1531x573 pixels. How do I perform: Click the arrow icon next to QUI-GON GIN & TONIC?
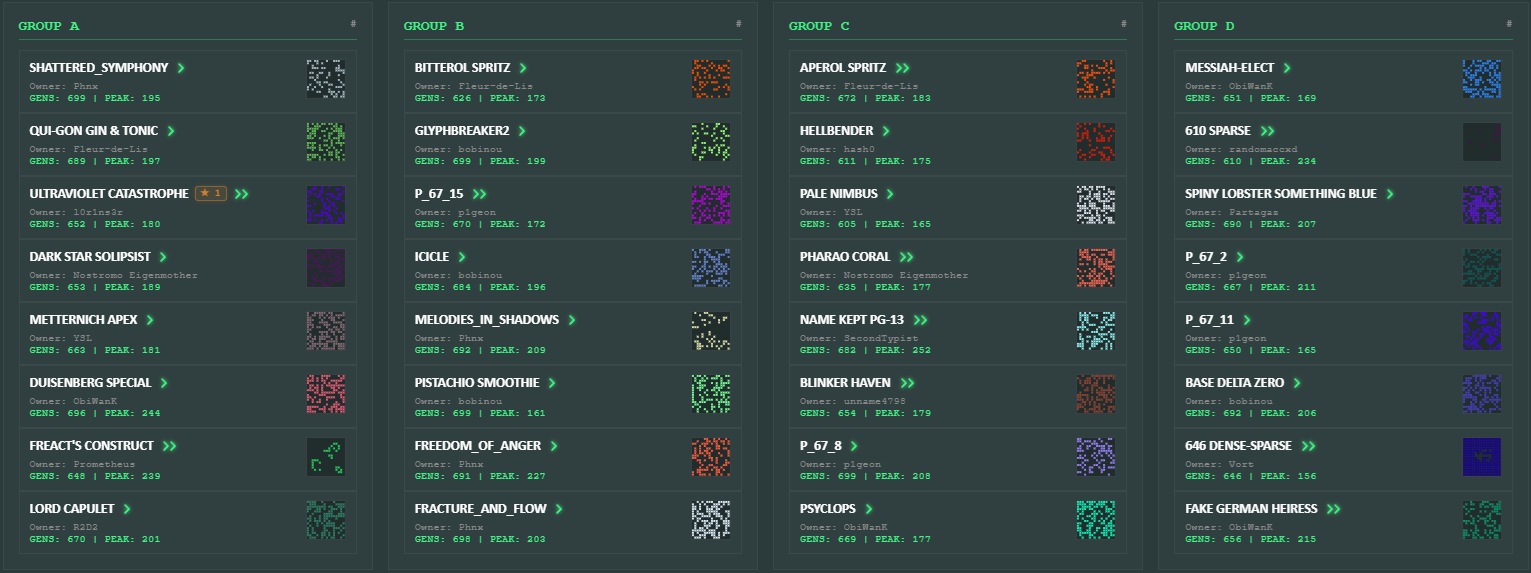[171, 131]
